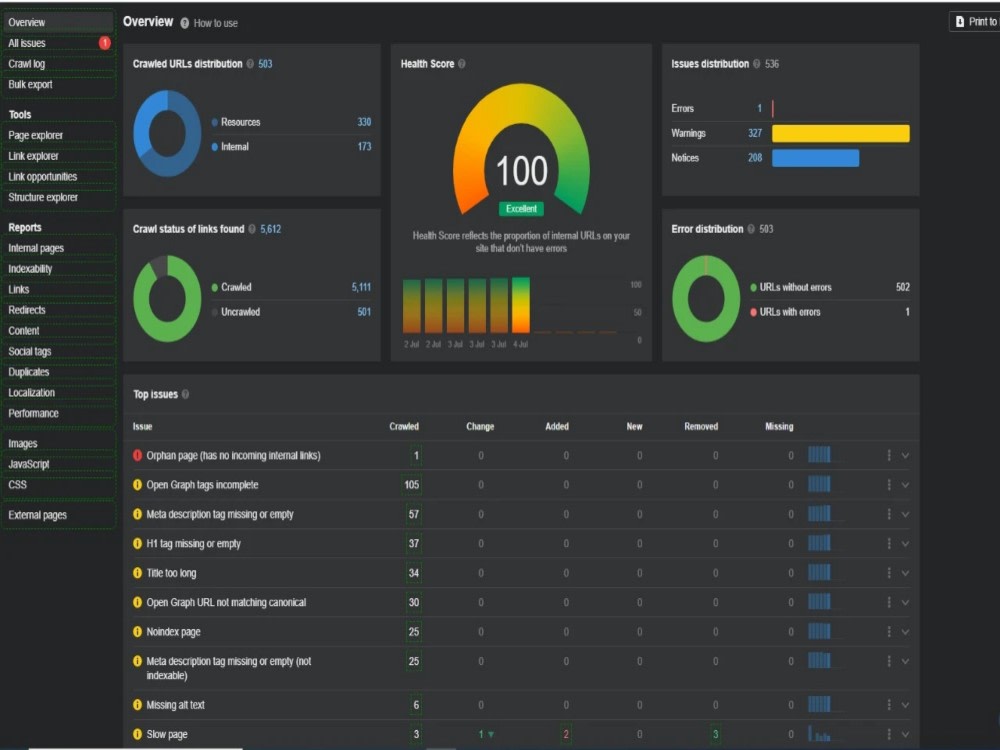Click the info icon beside Error distribution

[751, 229]
